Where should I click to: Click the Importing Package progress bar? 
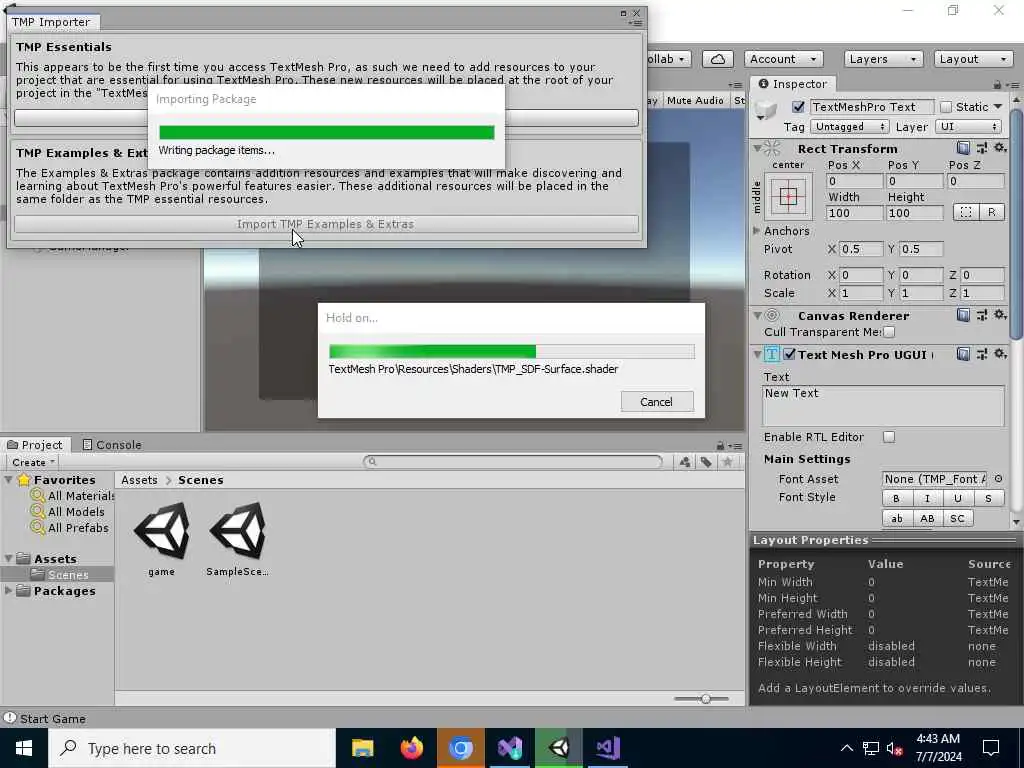click(x=327, y=133)
